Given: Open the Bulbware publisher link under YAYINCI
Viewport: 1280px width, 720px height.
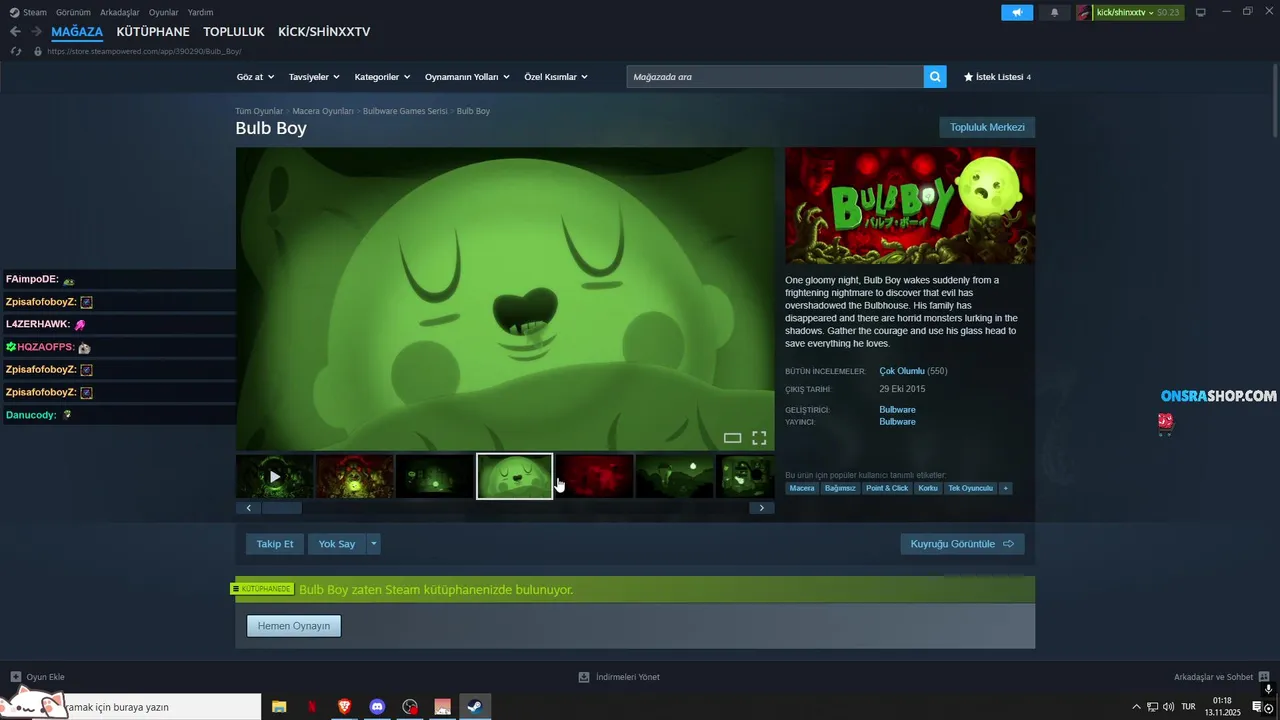Looking at the screenshot, I should (897, 422).
